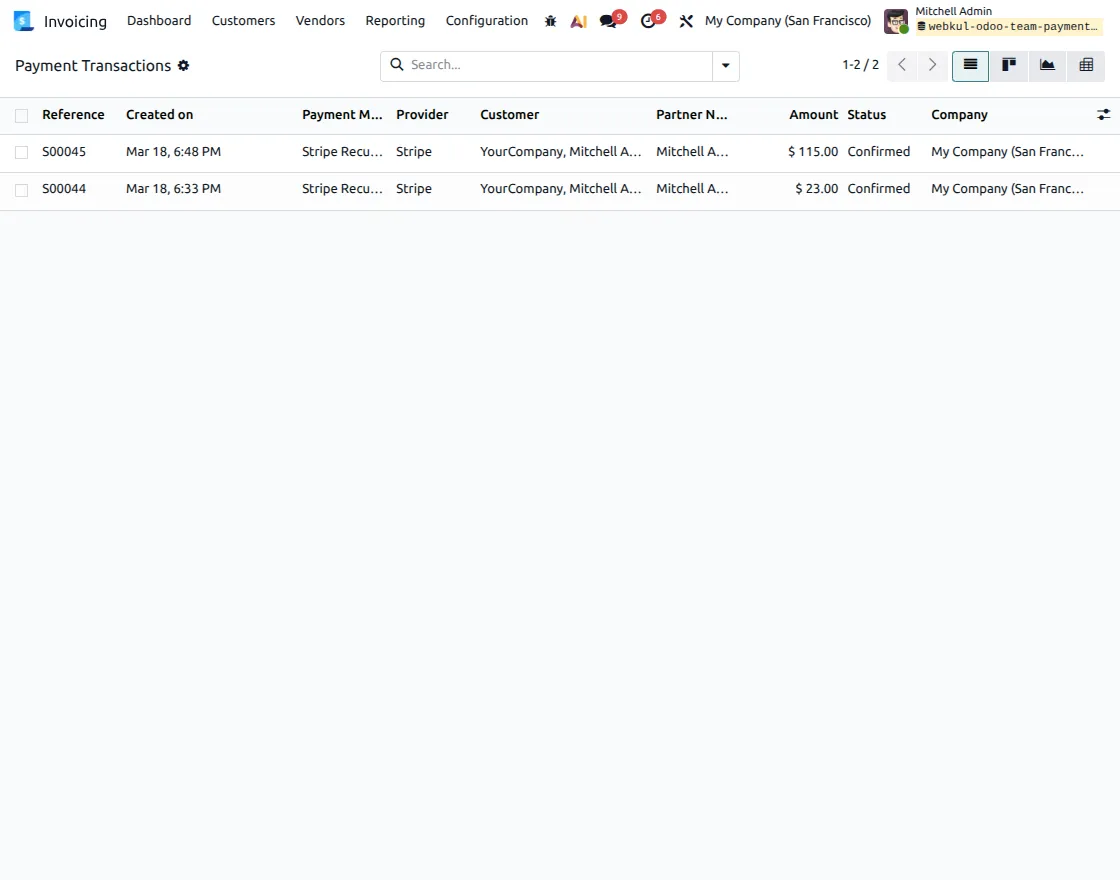Viewport: 1120px width, 880px height.
Task: Select the List view icon
Action: (x=970, y=65)
